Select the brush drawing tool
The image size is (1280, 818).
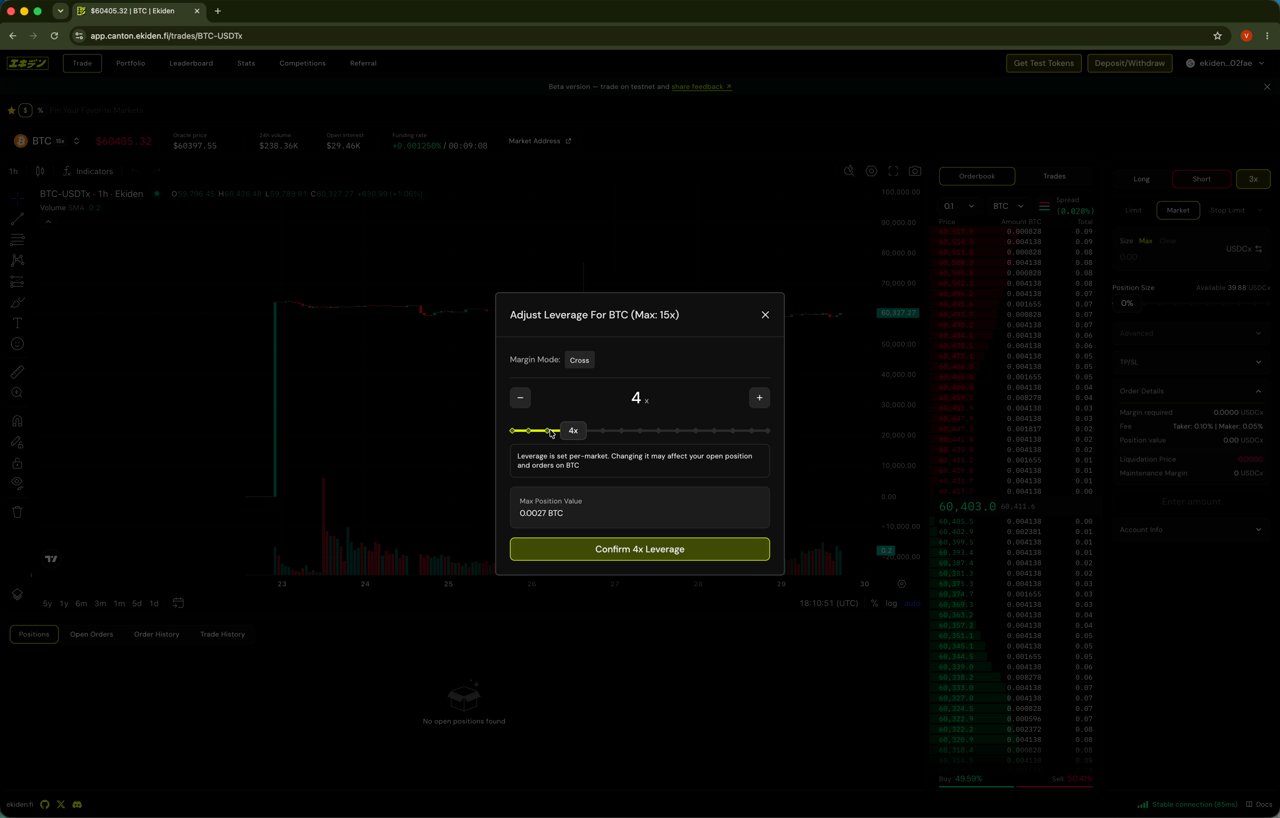(17, 302)
